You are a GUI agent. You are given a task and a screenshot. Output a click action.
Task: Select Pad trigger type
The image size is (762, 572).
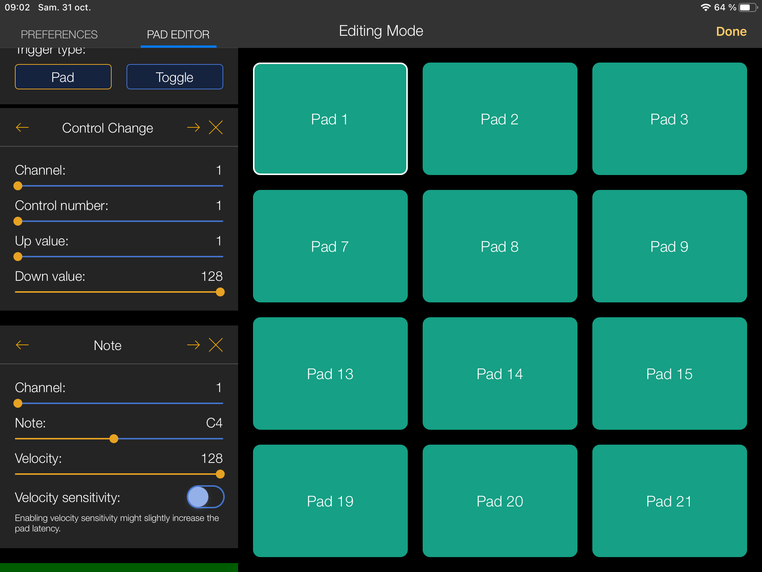[x=63, y=77]
